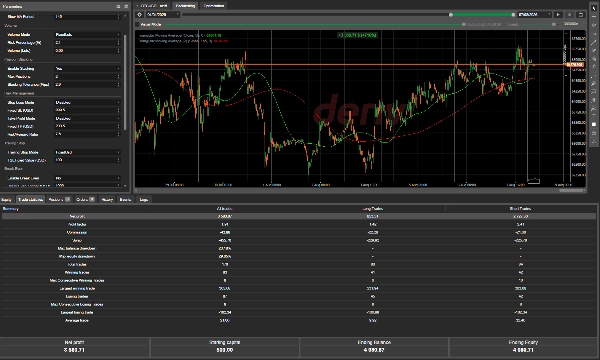Select the Average trade row

299,321
